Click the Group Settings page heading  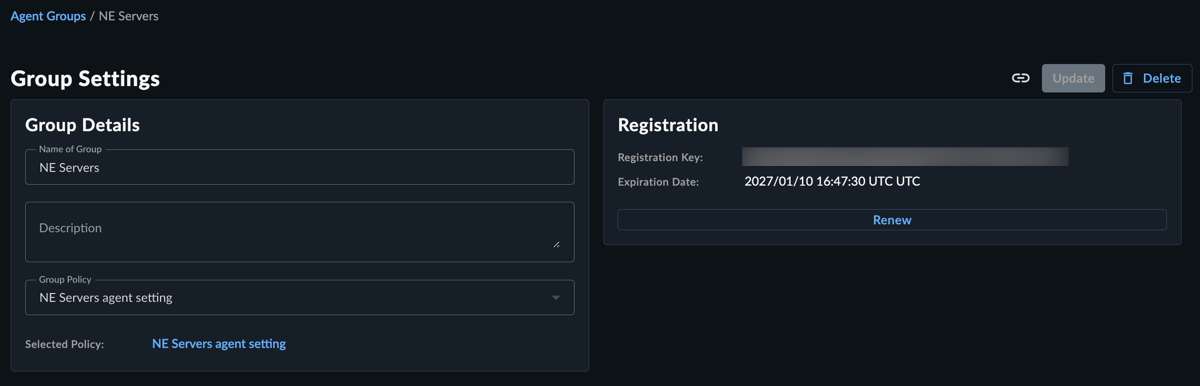tap(85, 79)
